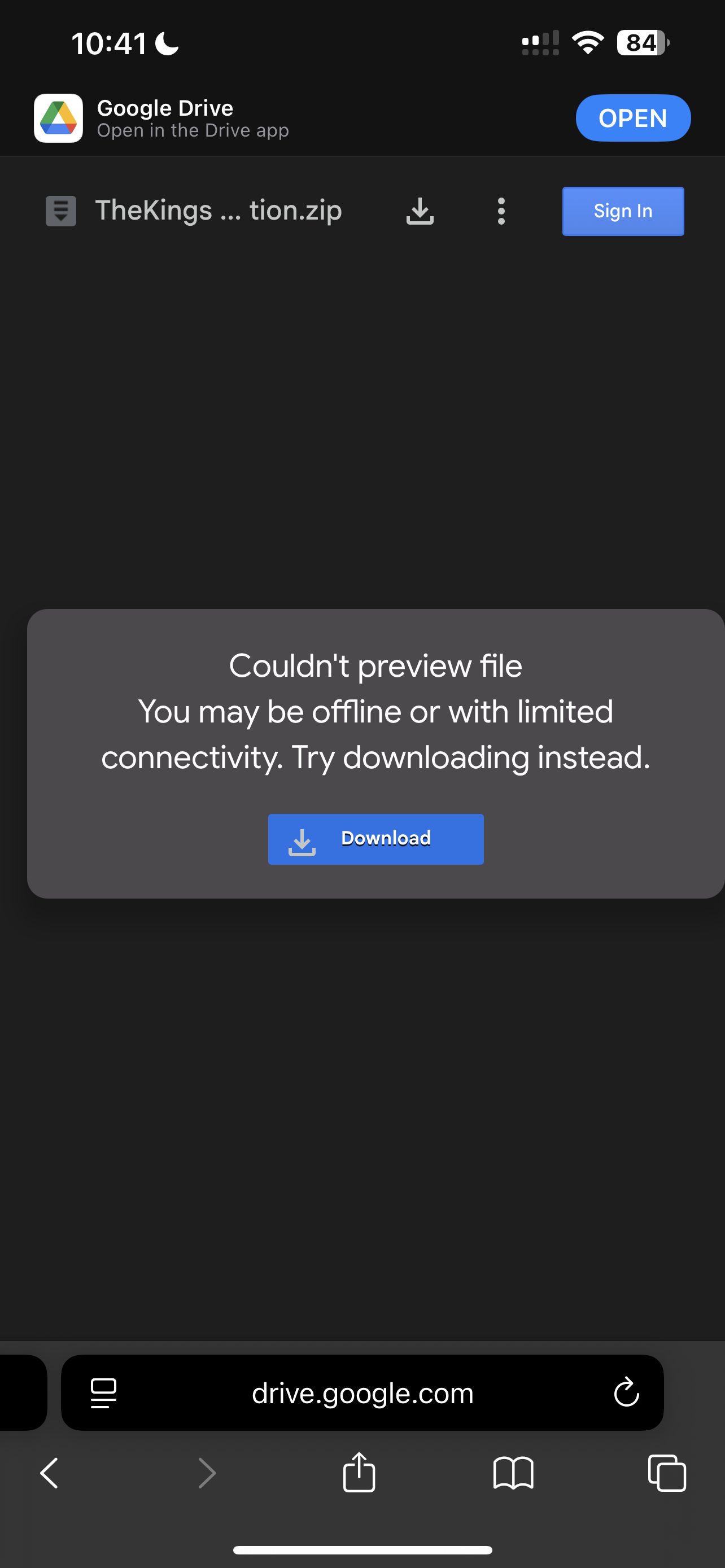Go forward with the forward arrow
This screenshot has height=1568, width=725.
pos(207,1474)
